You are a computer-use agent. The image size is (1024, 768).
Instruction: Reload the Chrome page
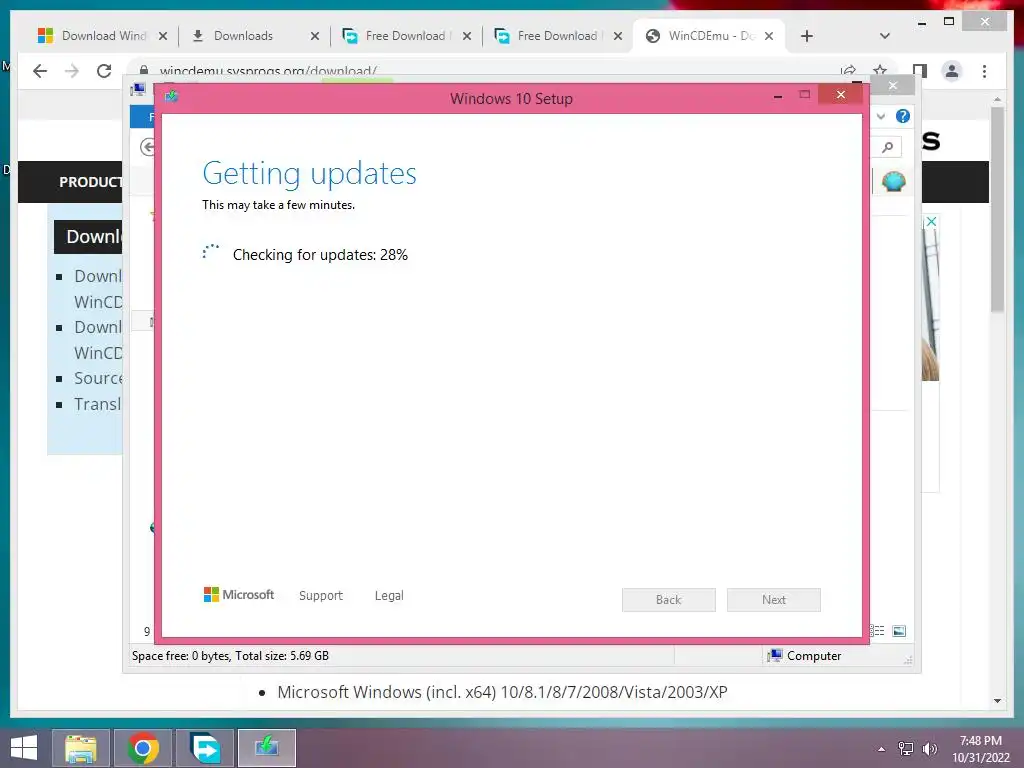tap(104, 71)
